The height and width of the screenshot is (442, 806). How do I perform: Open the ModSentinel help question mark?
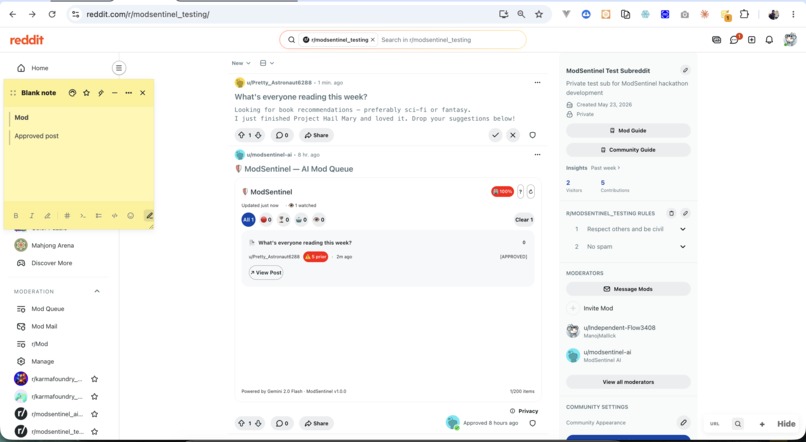(520, 192)
